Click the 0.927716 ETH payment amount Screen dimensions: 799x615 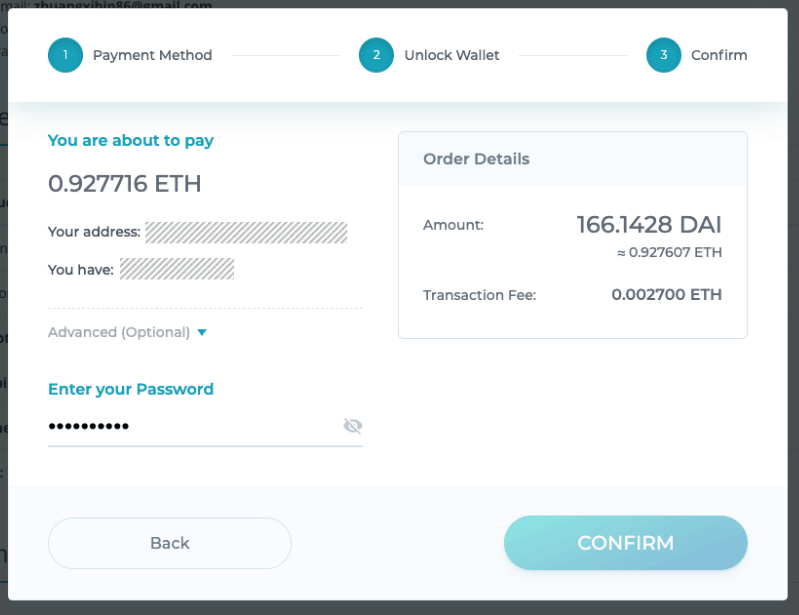(125, 183)
